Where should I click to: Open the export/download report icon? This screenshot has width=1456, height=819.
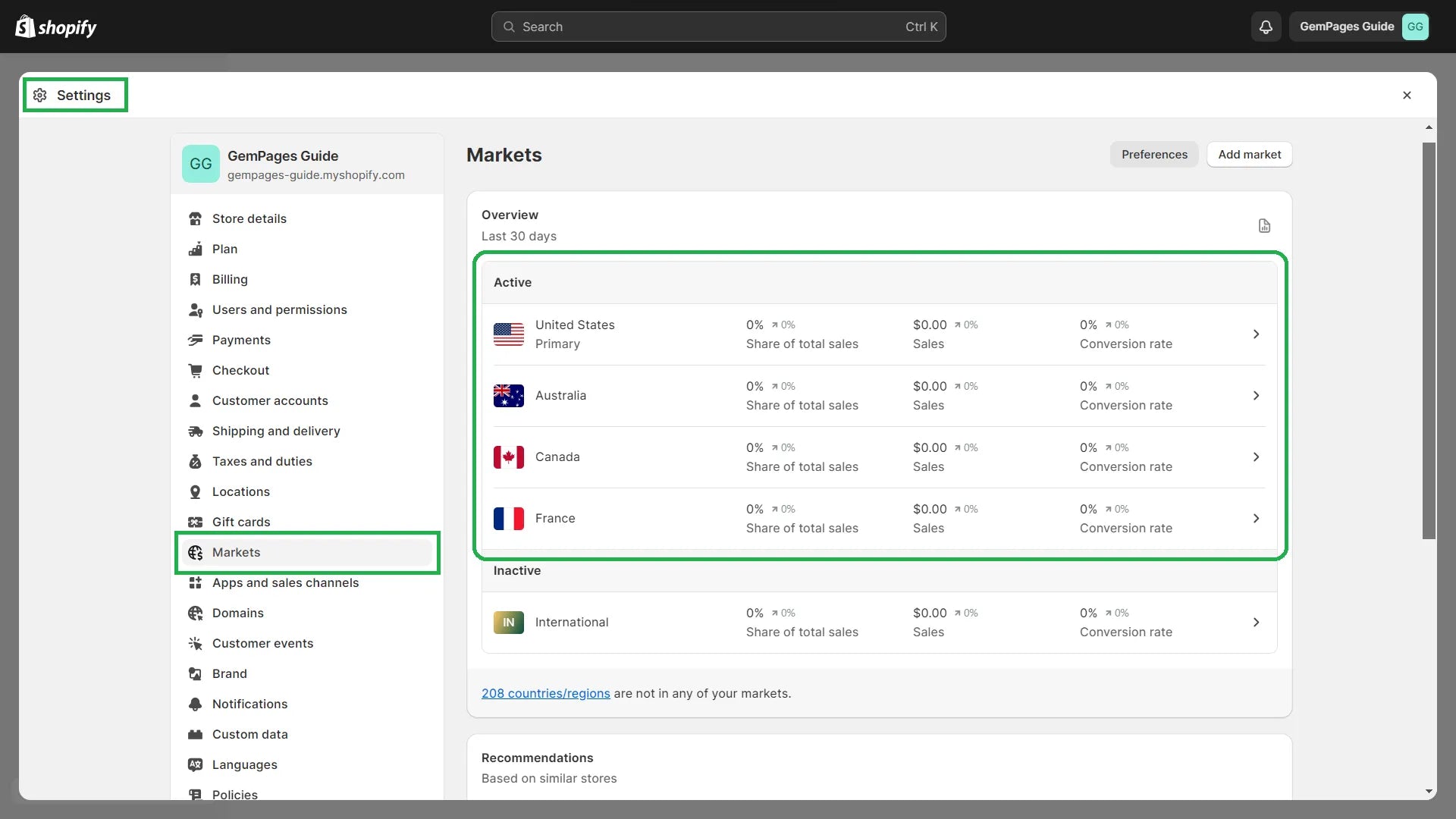tap(1264, 225)
